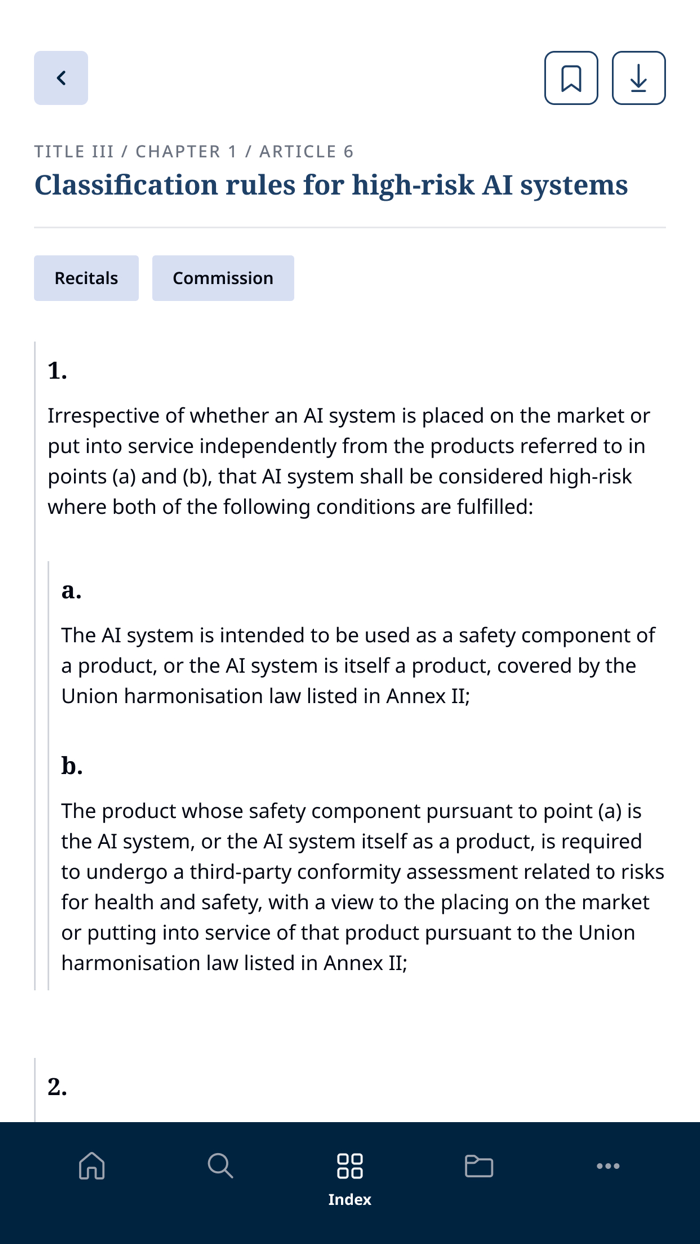The image size is (700, 1244).
Task: View the Commission proposal version
Action: click(223, 278)
